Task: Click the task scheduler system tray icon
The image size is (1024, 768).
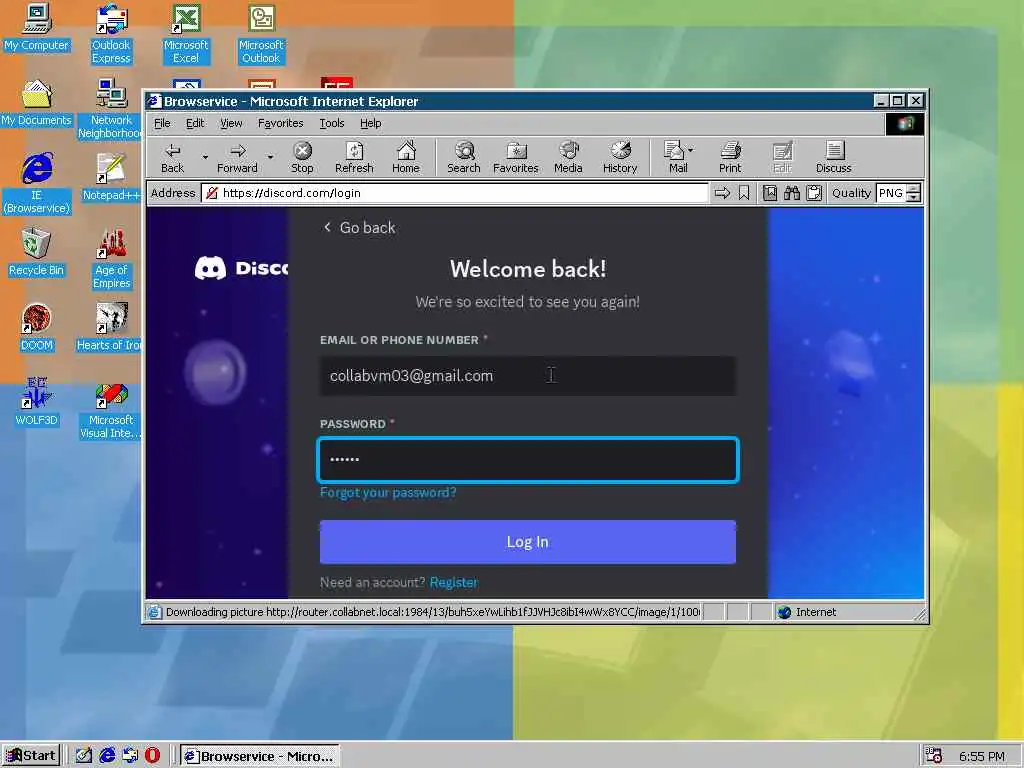Action: (935, 756)
